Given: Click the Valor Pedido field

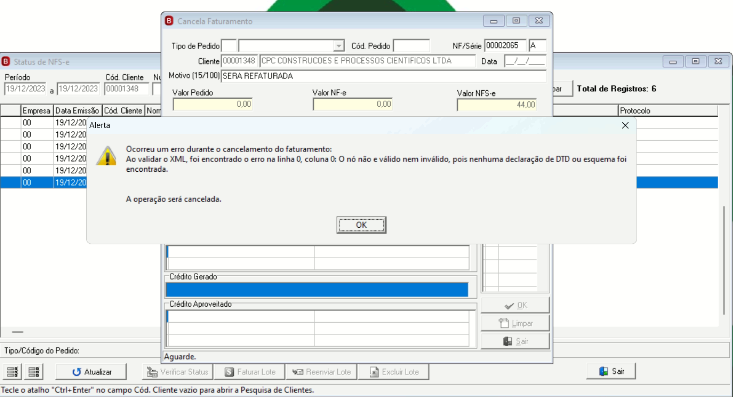Looking at the screenshot, I should 213,104.
